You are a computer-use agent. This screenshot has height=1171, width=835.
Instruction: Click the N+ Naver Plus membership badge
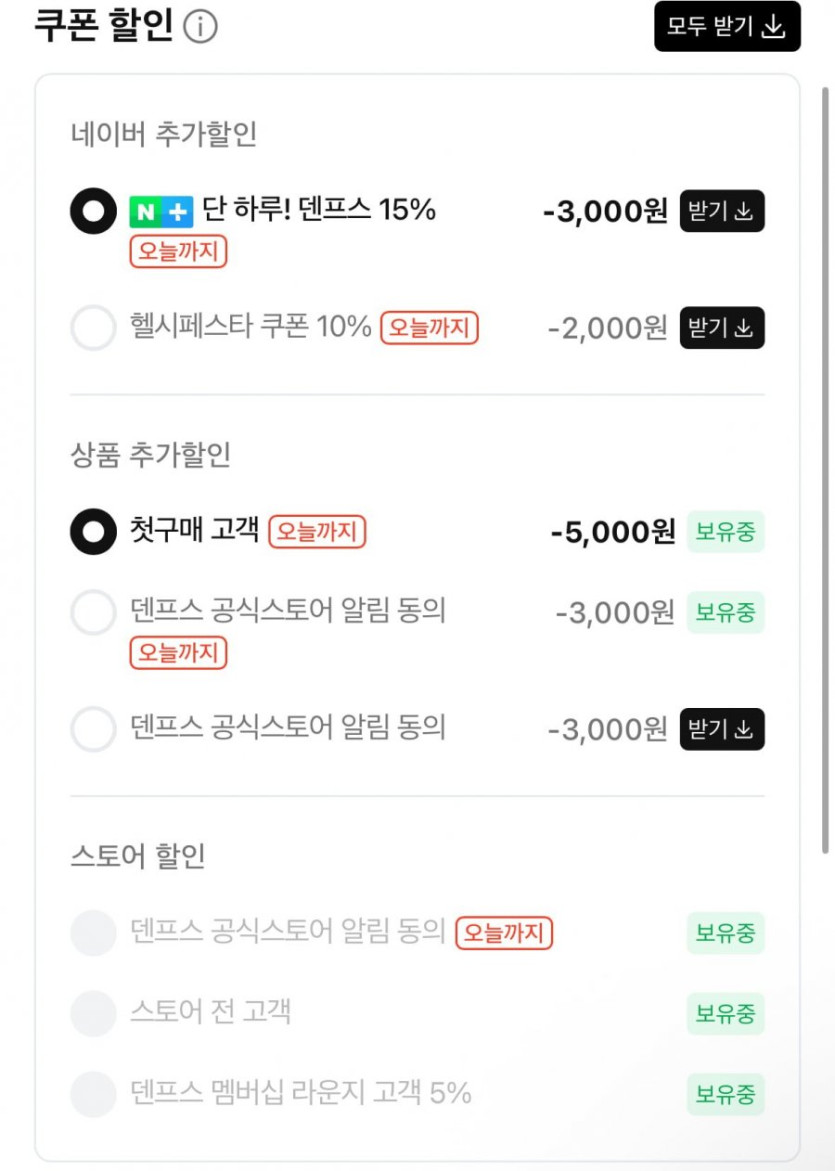pyautogui.click(x=161, y=211)
